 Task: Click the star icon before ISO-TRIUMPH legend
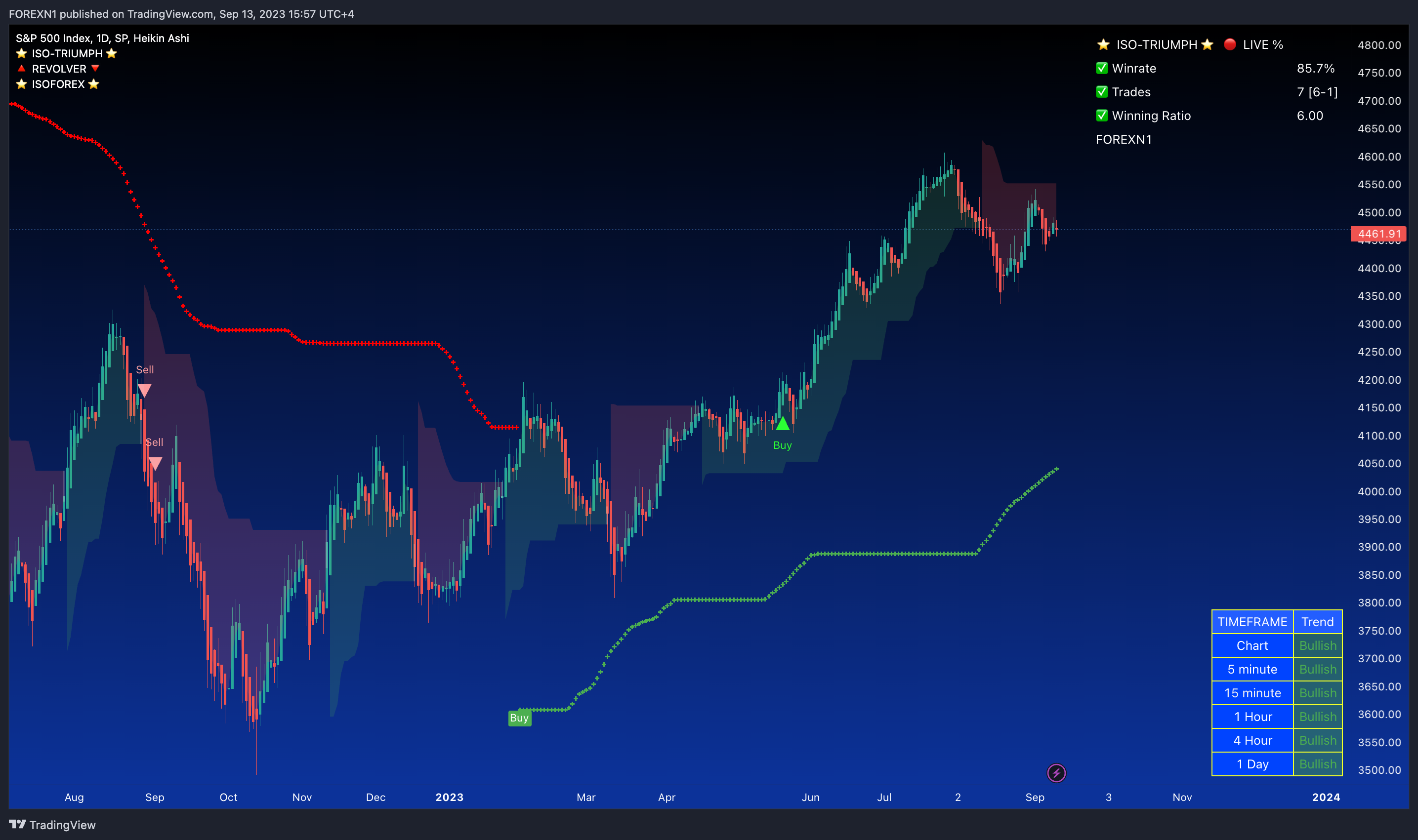(22, 53)
